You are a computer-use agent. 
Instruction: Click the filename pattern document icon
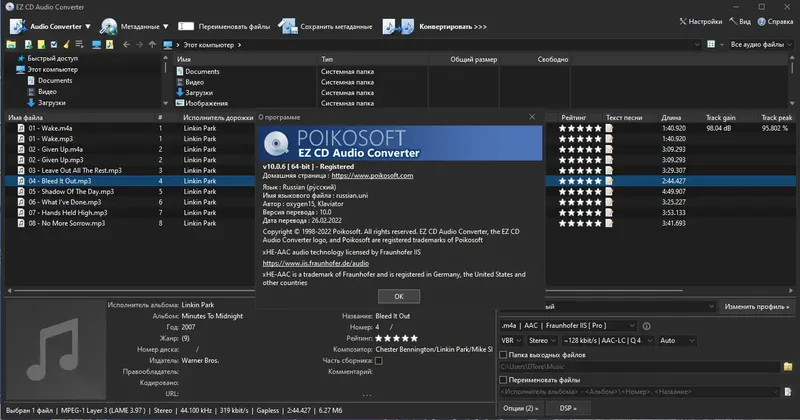point(788,392)
